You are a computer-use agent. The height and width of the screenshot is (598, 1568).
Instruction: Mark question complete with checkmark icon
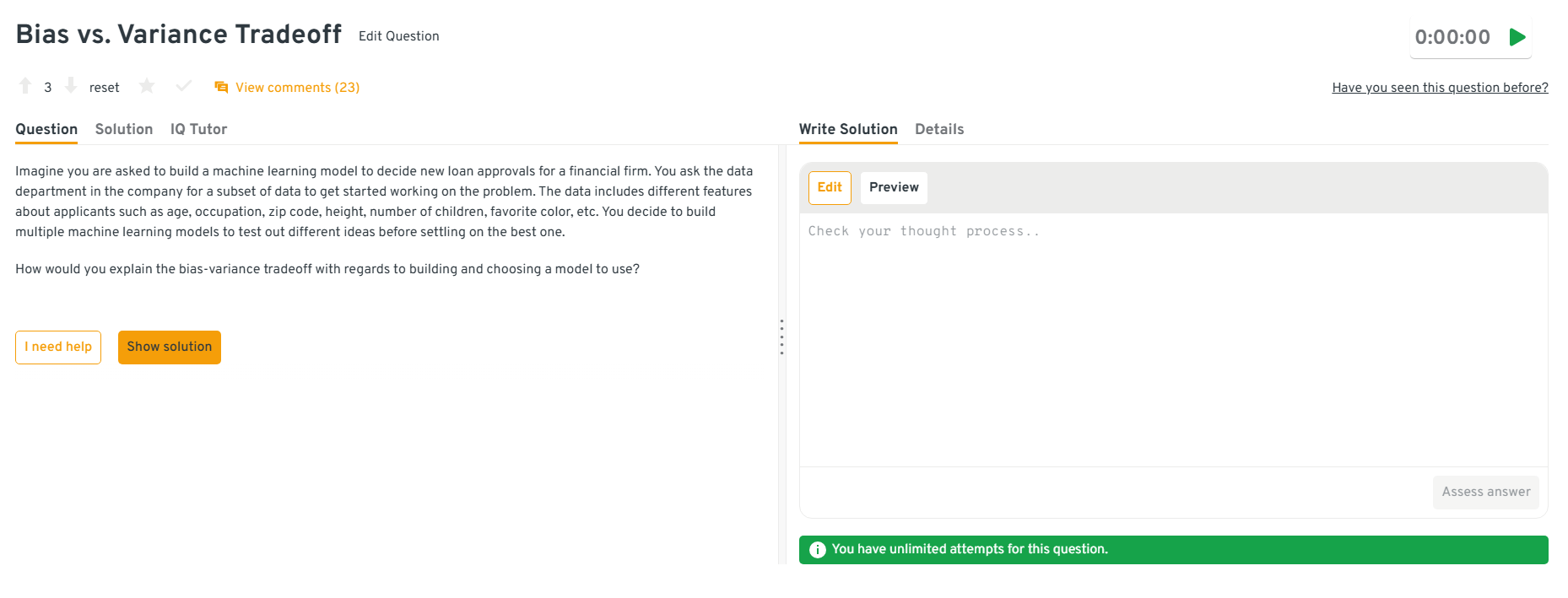point(184,86)
